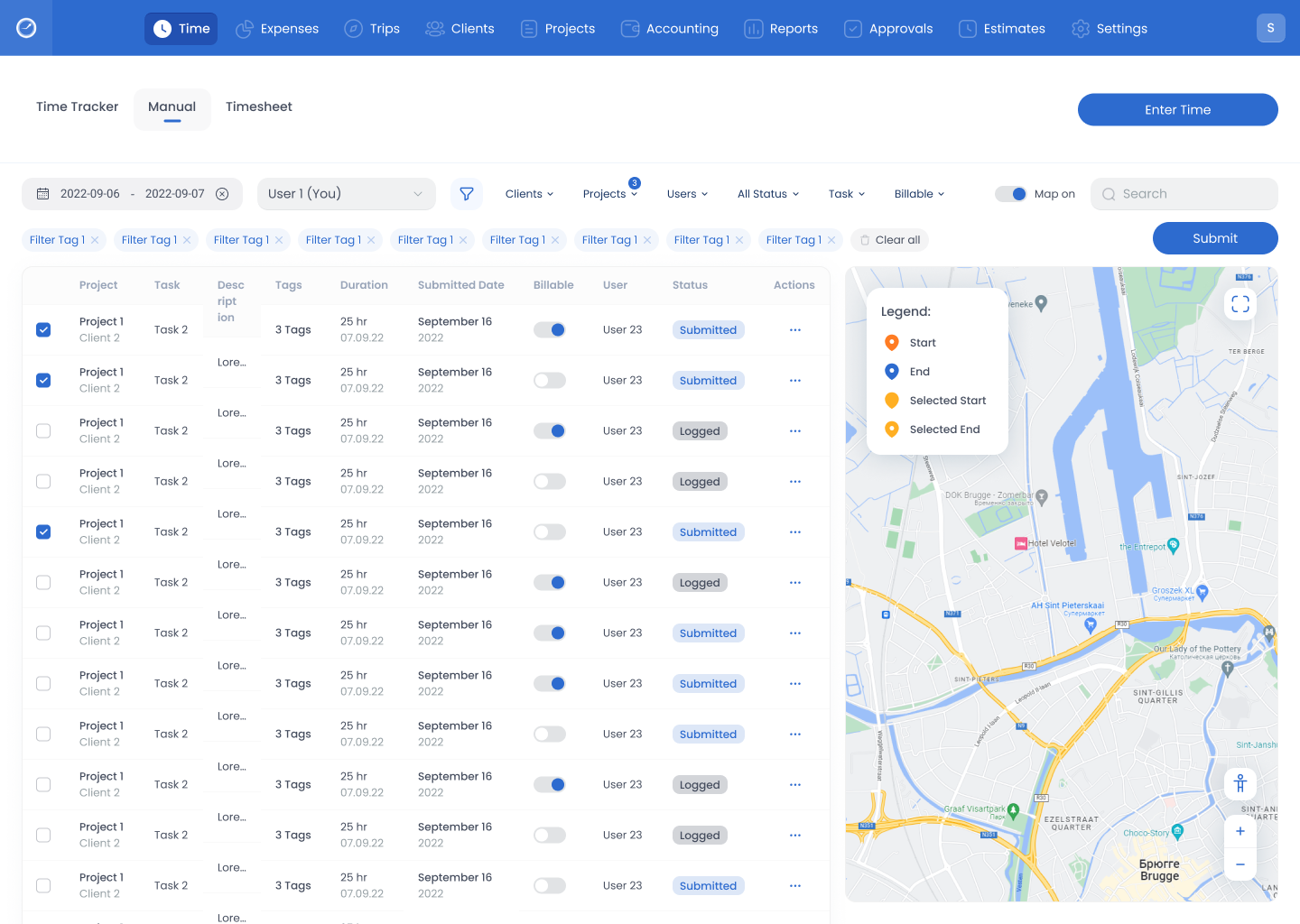Click the Search input field
The image size is (1300, 924).
click(x=1184, y=194)
